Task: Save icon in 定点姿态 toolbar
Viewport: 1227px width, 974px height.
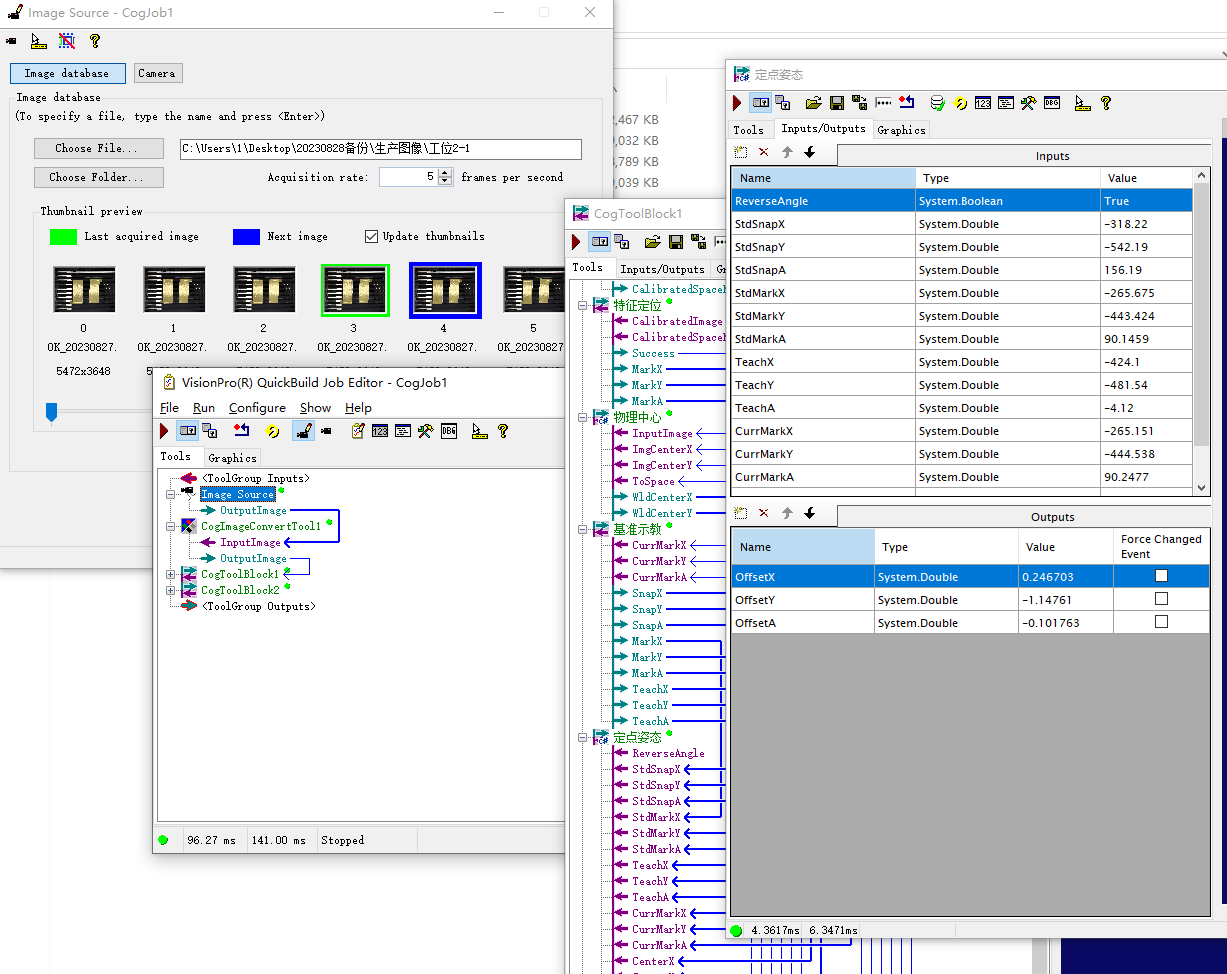Action: (x=837, y=103)
